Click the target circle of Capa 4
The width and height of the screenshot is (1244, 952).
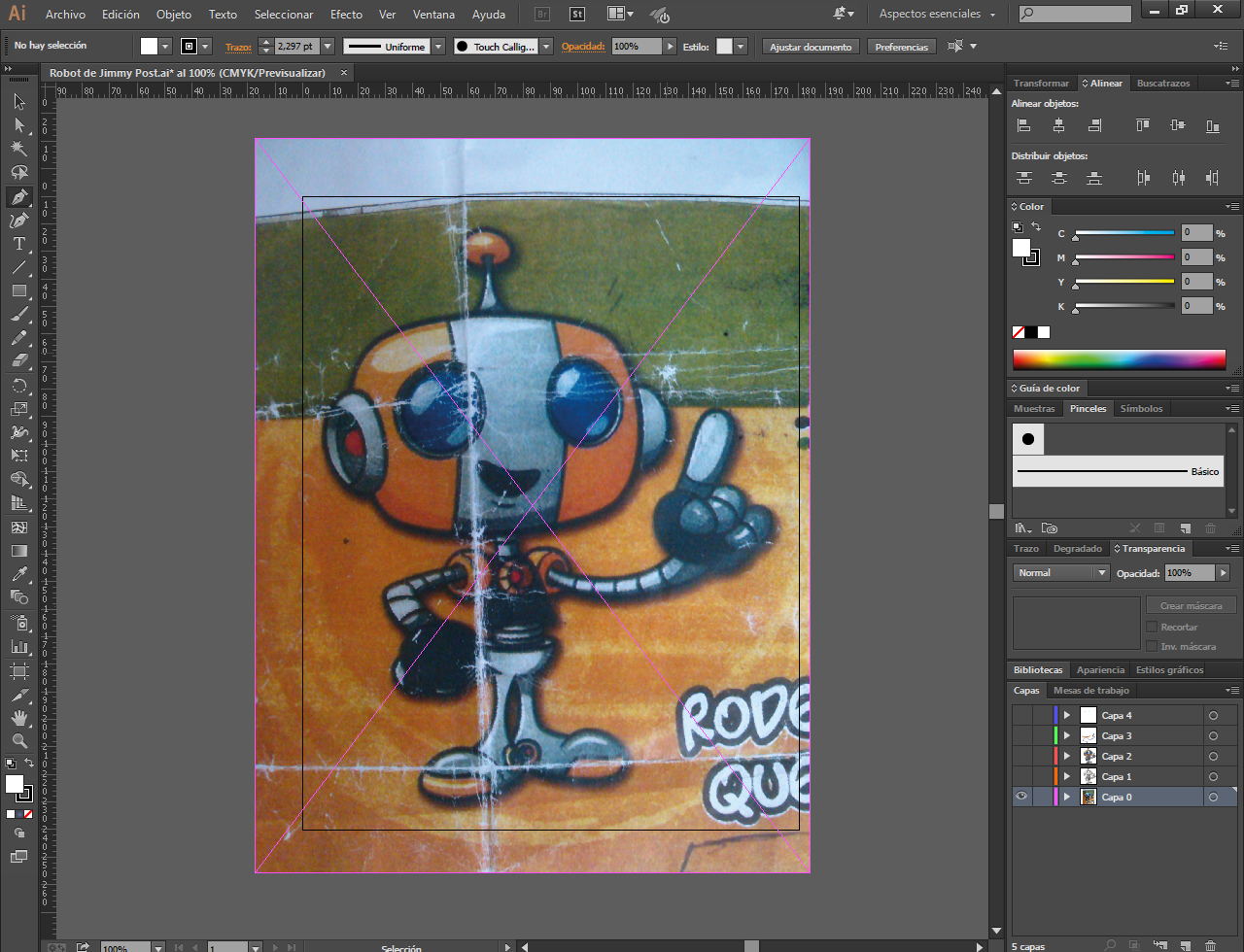pos(1213,715)
